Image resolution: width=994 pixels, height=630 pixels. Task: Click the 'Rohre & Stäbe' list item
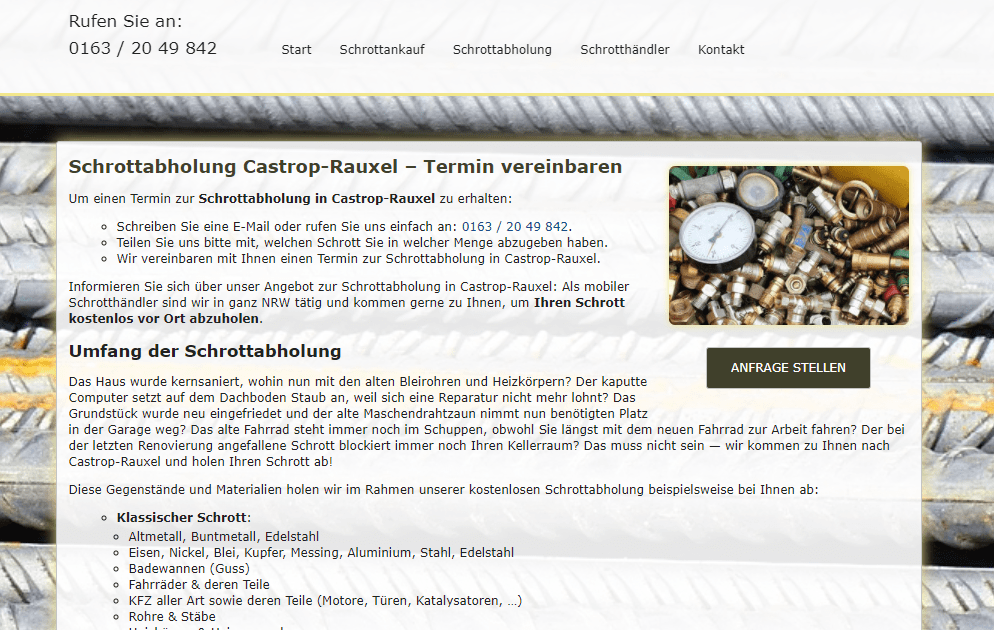(173, 617)
